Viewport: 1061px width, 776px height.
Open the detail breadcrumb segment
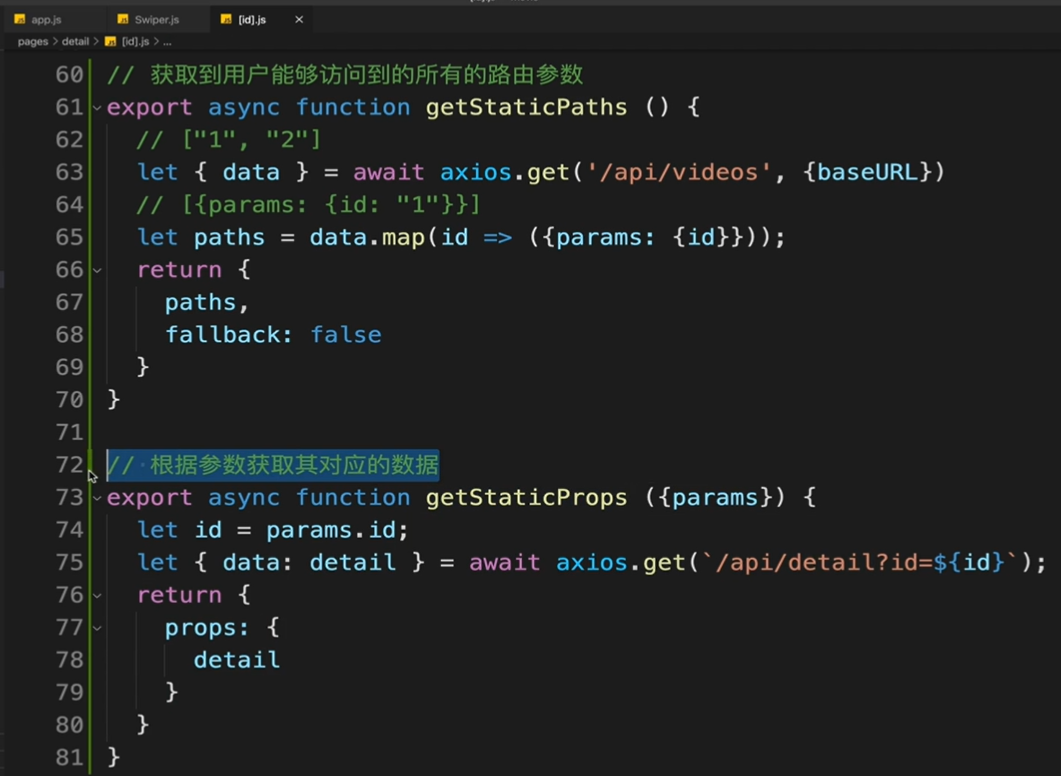[75, 41]
